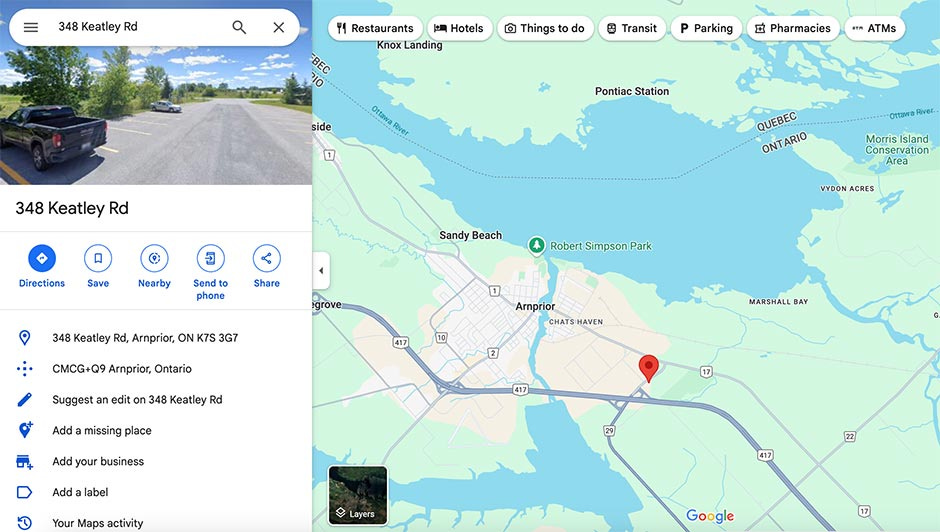The width and height of the screenshot is (940, 532).
Task: Click the red location pin on map
Action: tap(648, 367)
